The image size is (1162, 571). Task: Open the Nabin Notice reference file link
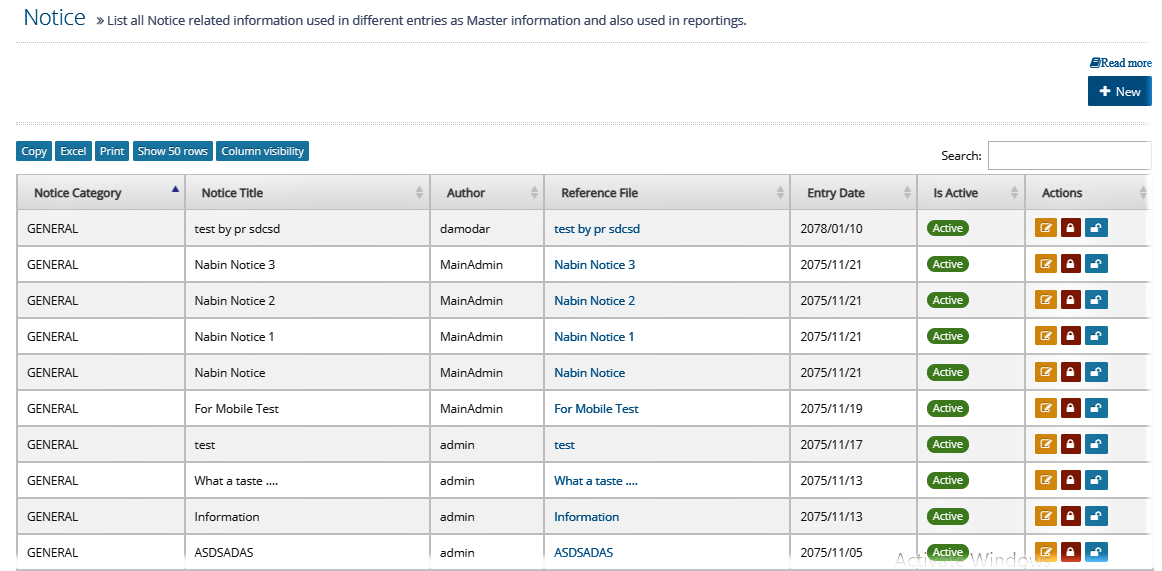coord(589,373)
